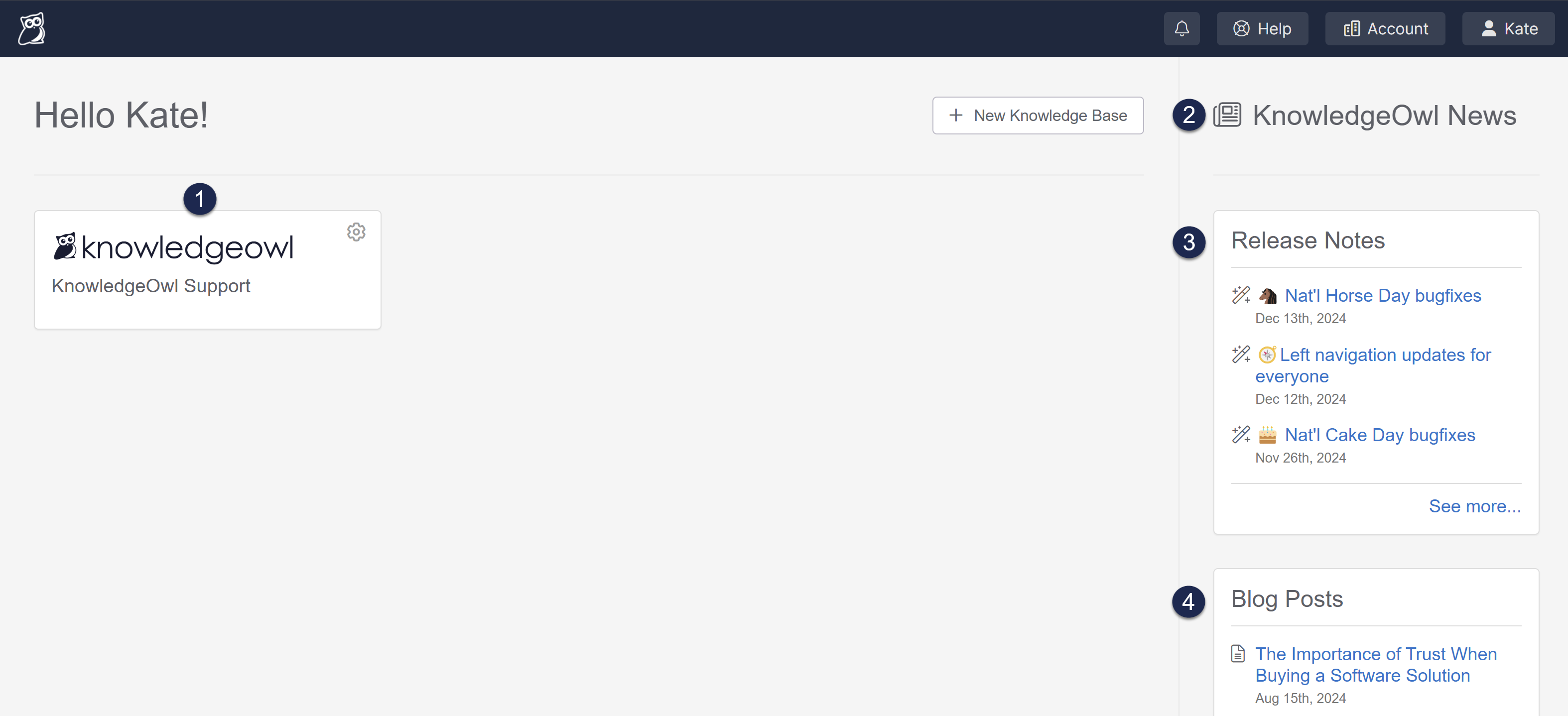
Task: Click the KnowledgeOwl owl logo in top bar
Action: tap(32, 28)
